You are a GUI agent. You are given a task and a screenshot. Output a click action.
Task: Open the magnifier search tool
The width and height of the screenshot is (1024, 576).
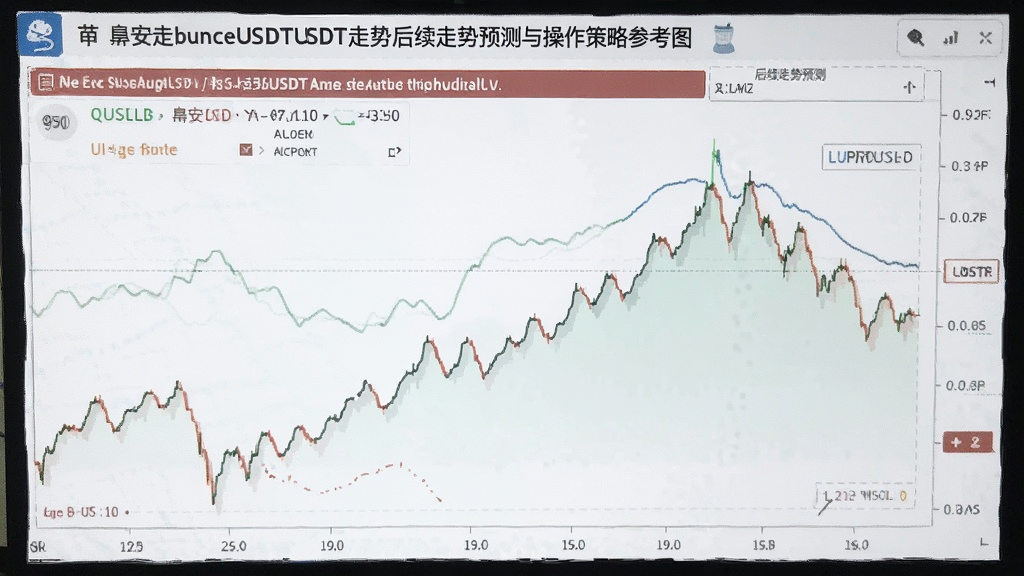click(x=916, y=38)
